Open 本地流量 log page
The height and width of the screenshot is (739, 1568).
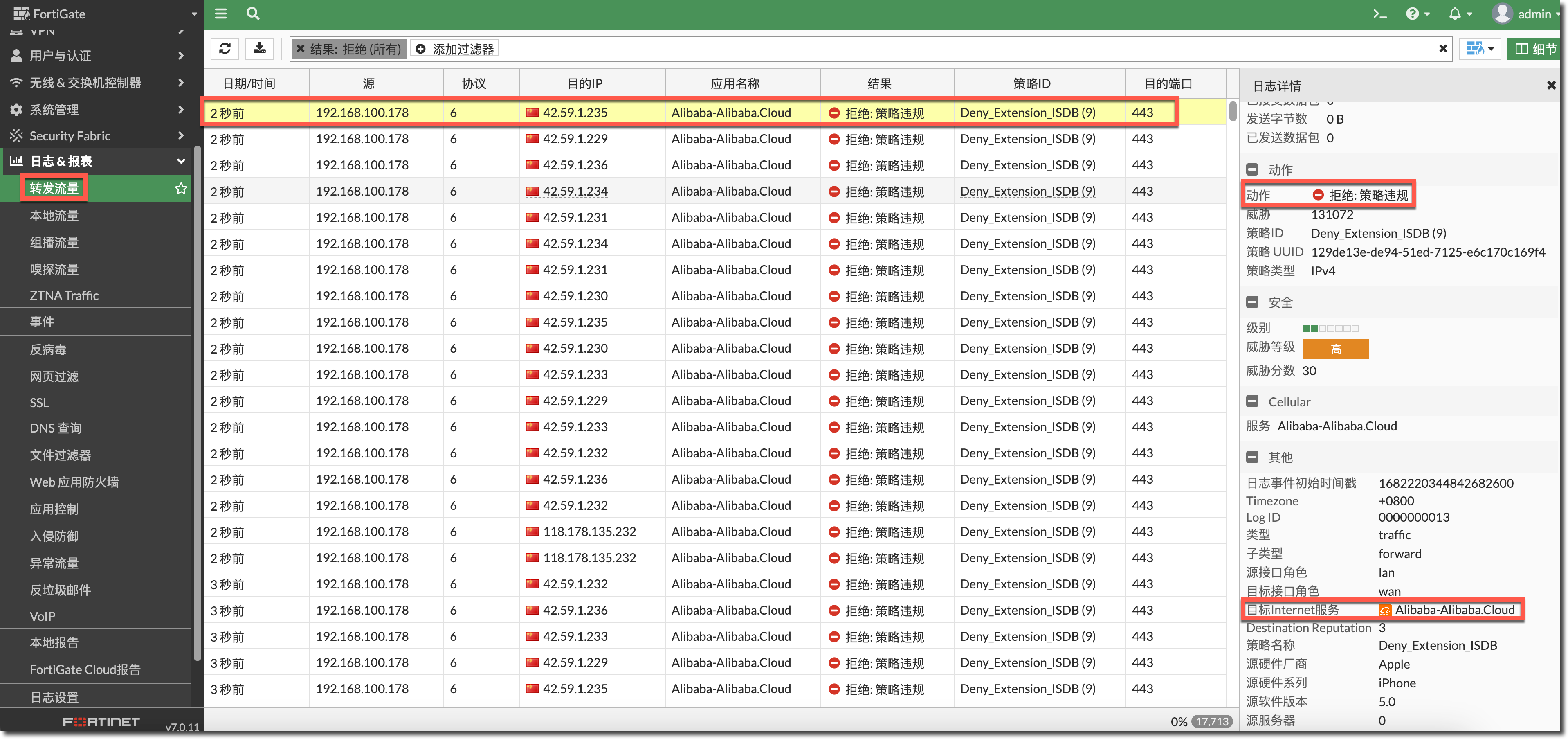[x=55, y=215]
